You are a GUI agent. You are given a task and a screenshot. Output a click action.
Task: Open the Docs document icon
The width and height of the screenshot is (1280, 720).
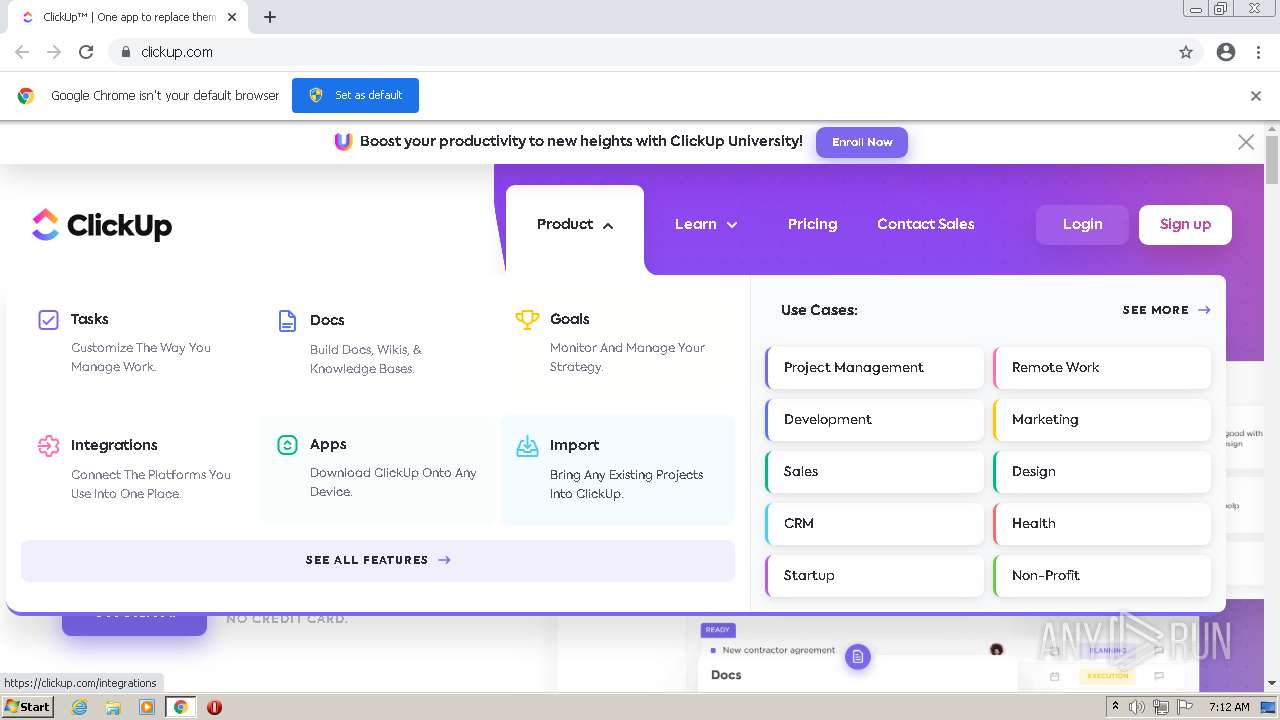[x=287, y=321]
